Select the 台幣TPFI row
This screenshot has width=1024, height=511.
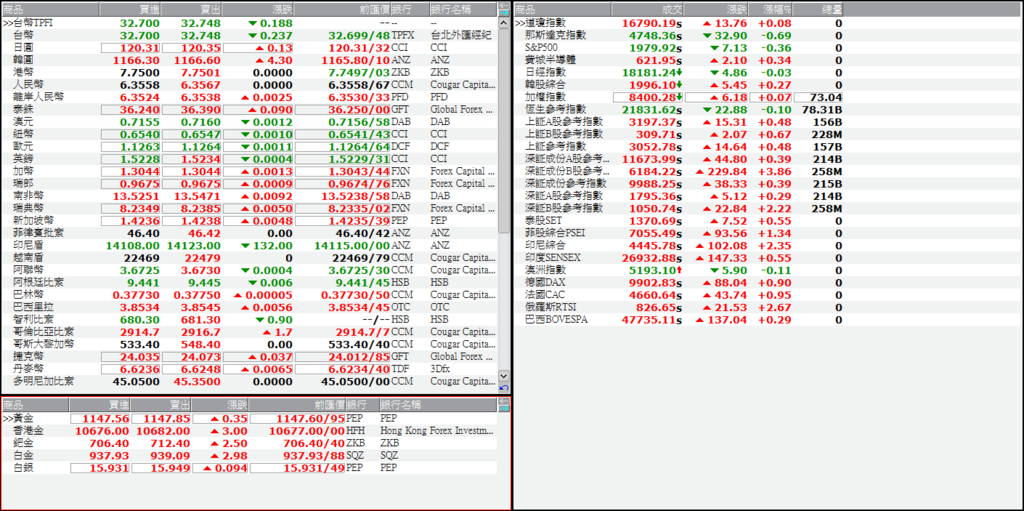[x=249, y=23]
